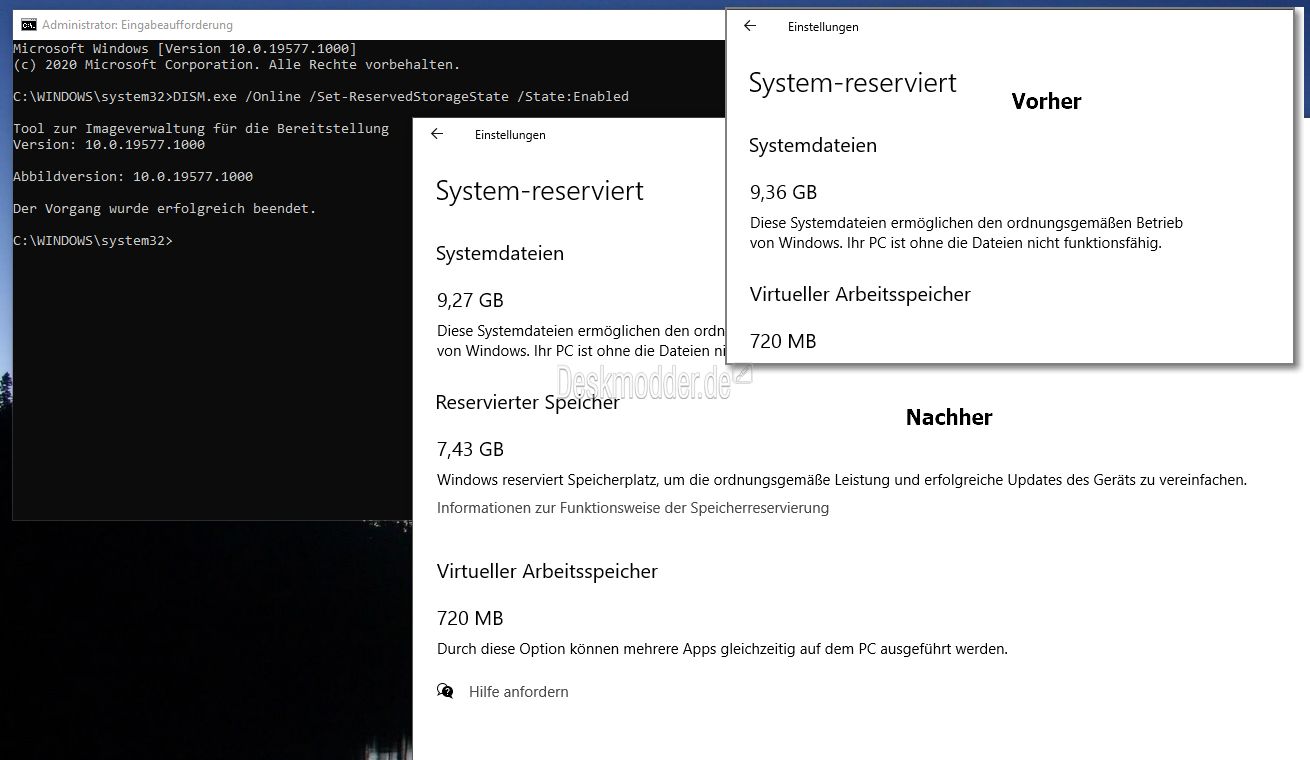Click the DISM.exe Set-ReservedStorageState command line
This screenshot has height=760, width=1310.
point(321,97)
